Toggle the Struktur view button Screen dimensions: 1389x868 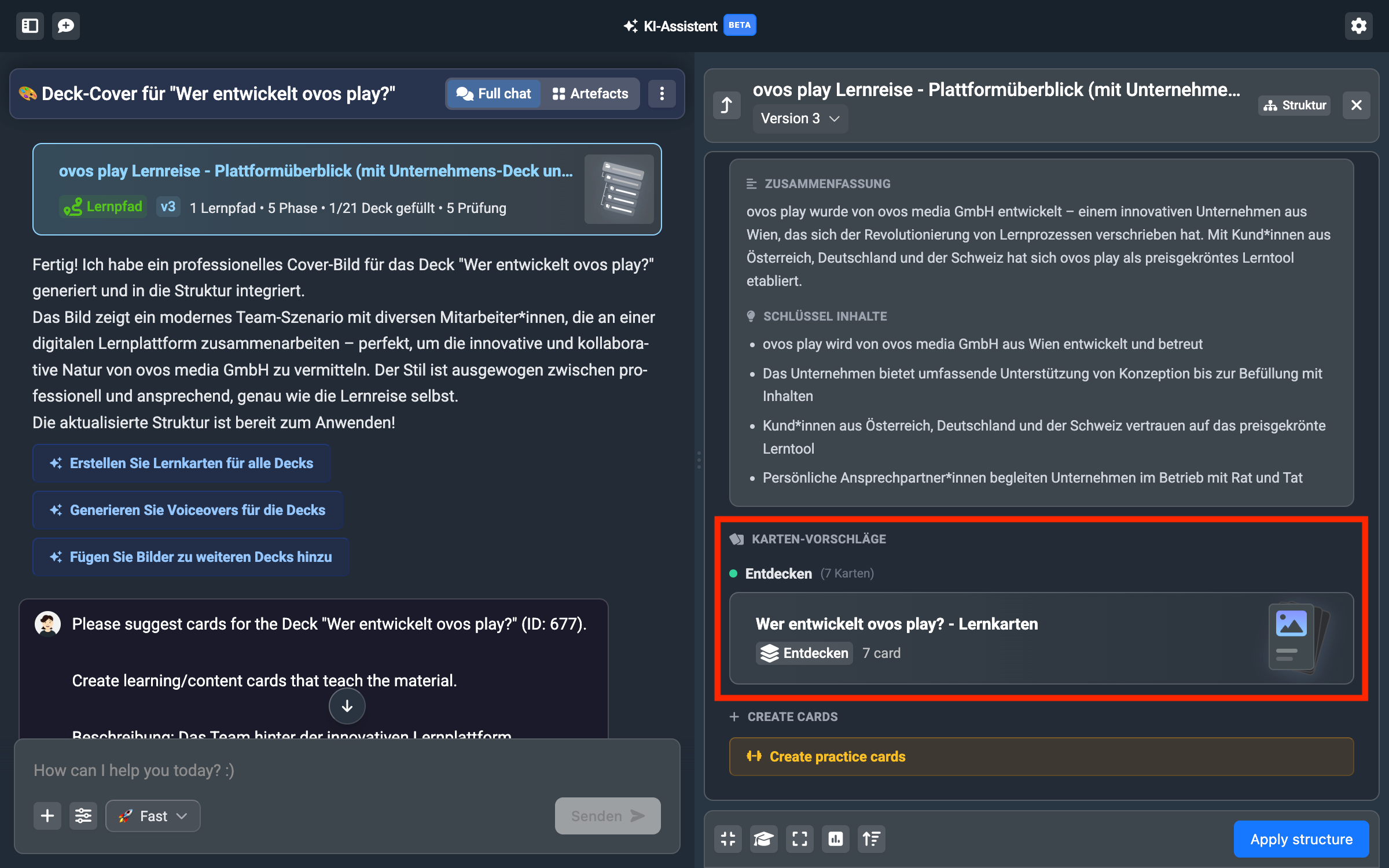[1295, 105]
